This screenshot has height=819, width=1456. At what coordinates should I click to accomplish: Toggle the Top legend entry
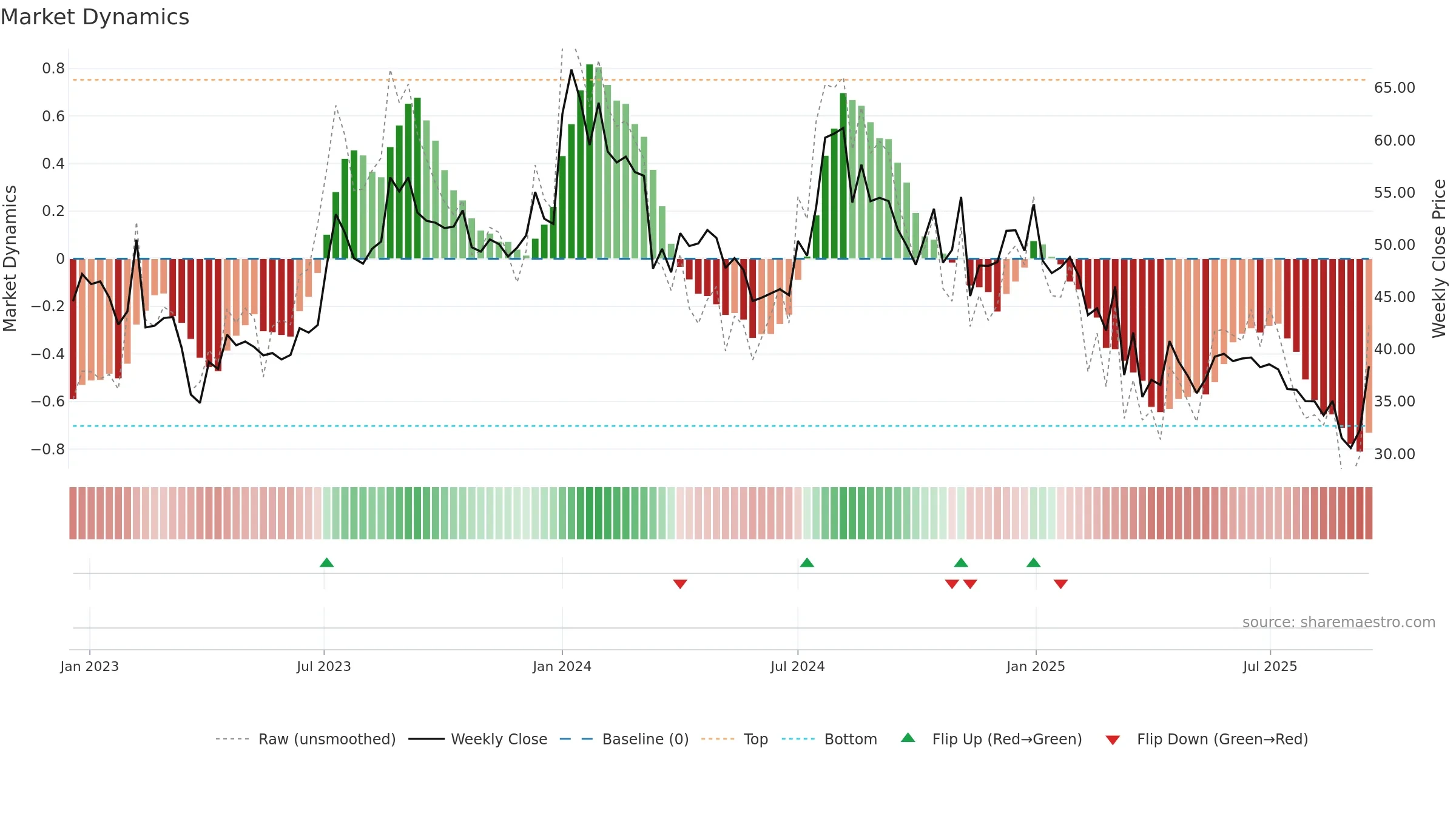(x=735, y=739)
